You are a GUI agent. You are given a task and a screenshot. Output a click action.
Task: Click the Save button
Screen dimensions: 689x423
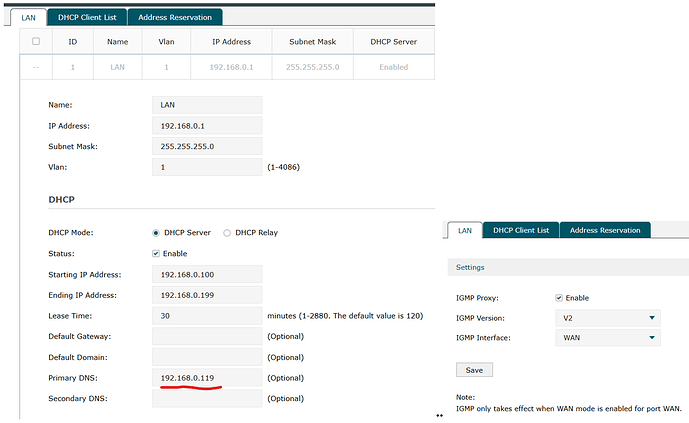coord(474,370)
